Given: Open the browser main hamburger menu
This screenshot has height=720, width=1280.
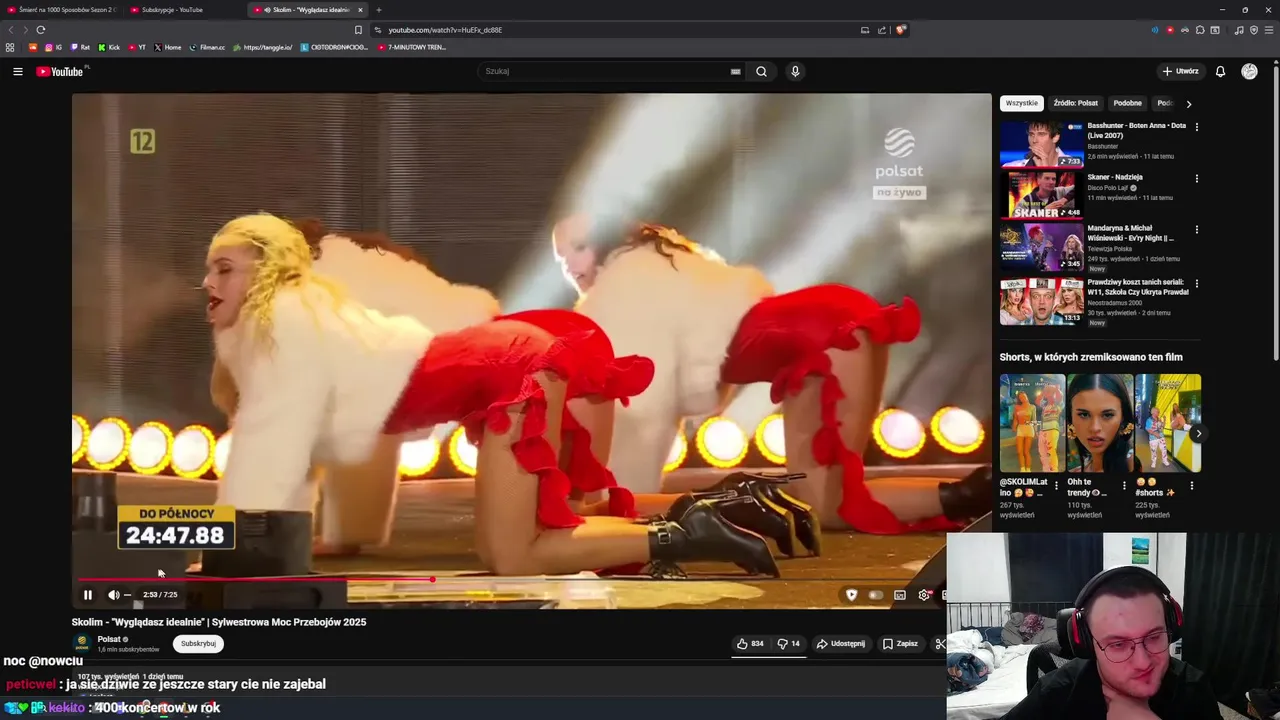Looking at the screenshot, I should (x=1268, y=30).
